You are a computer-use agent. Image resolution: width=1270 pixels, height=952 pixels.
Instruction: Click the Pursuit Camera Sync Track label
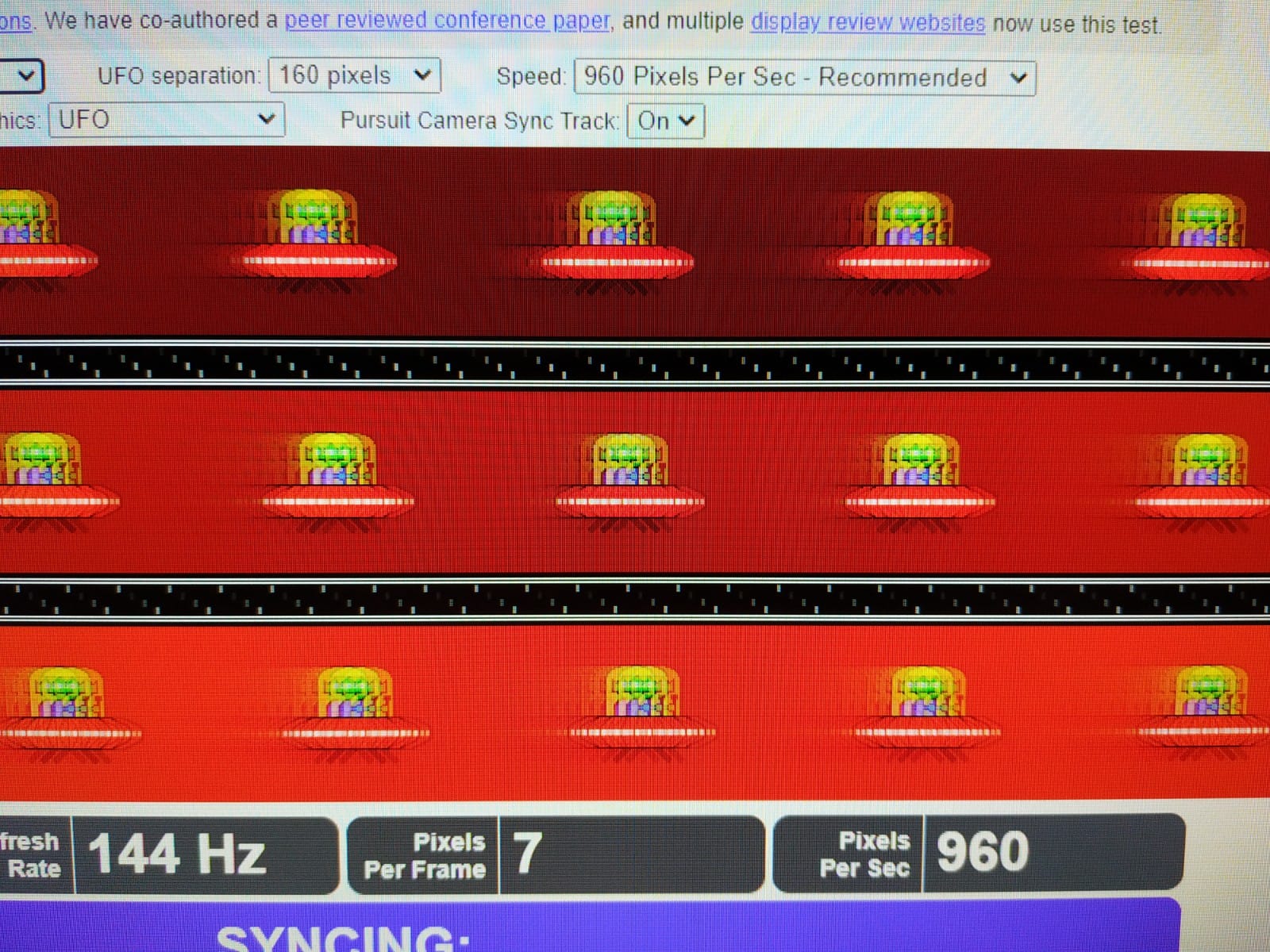pyautogui.click(x=479, y=121)
